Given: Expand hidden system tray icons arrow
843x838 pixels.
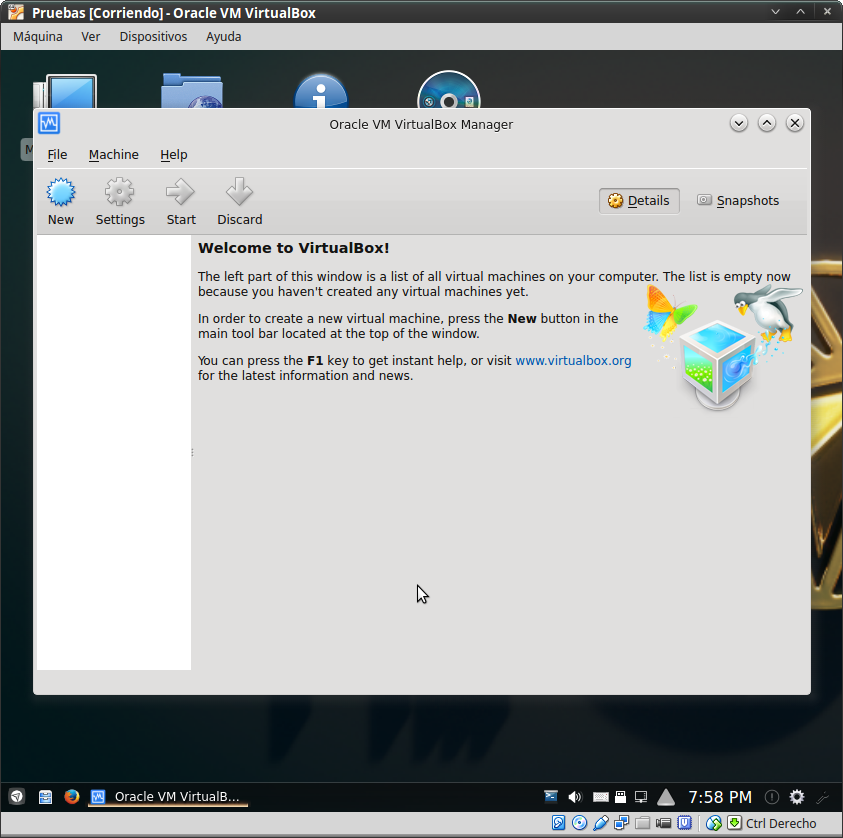Looking at the screenshot, I should click(x=666, y=797).
